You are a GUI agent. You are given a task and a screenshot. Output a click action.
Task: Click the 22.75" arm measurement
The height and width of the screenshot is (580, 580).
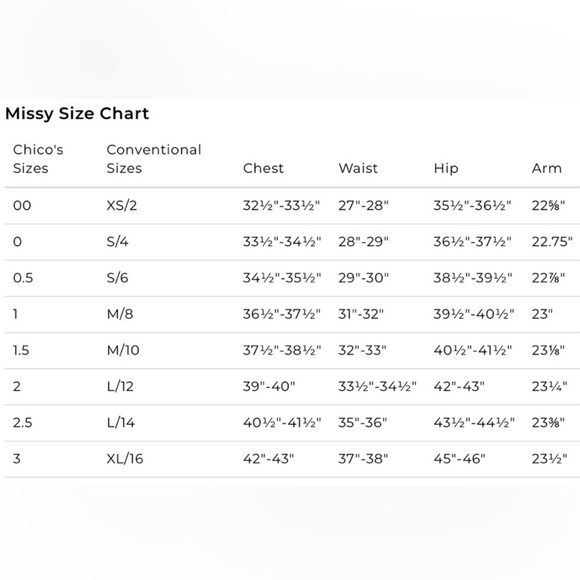[552, 242]
